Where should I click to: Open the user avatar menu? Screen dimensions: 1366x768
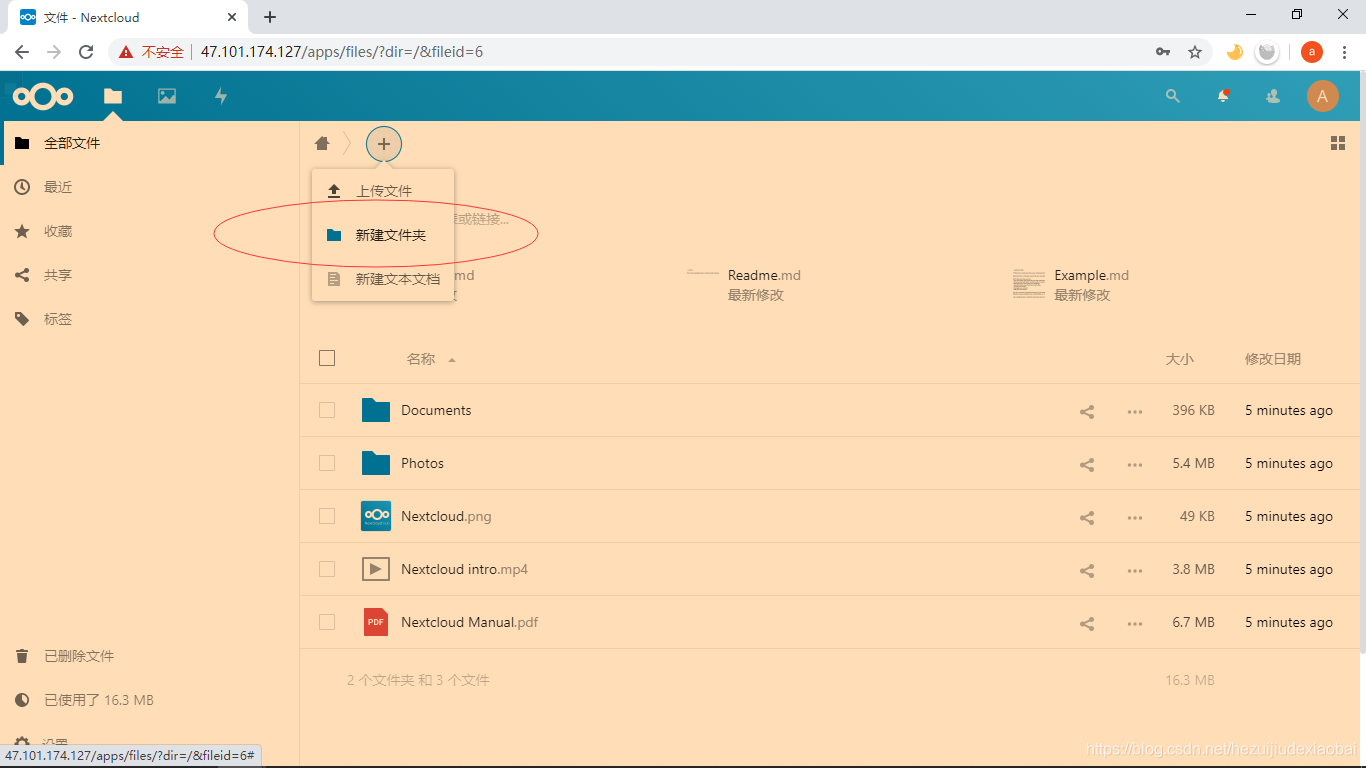[x=1323, y=96]
